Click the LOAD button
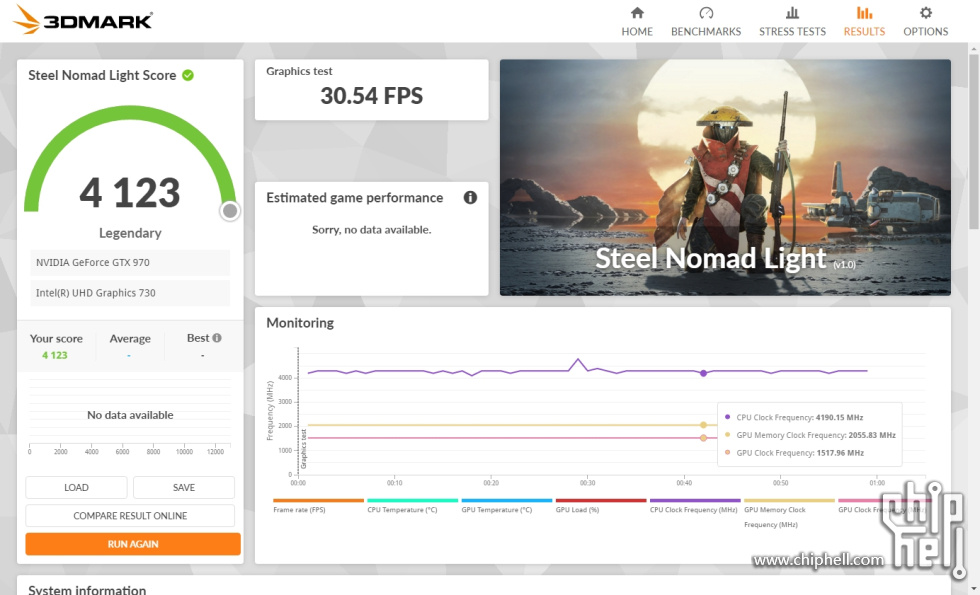The image size is (980, 595). 76,488
